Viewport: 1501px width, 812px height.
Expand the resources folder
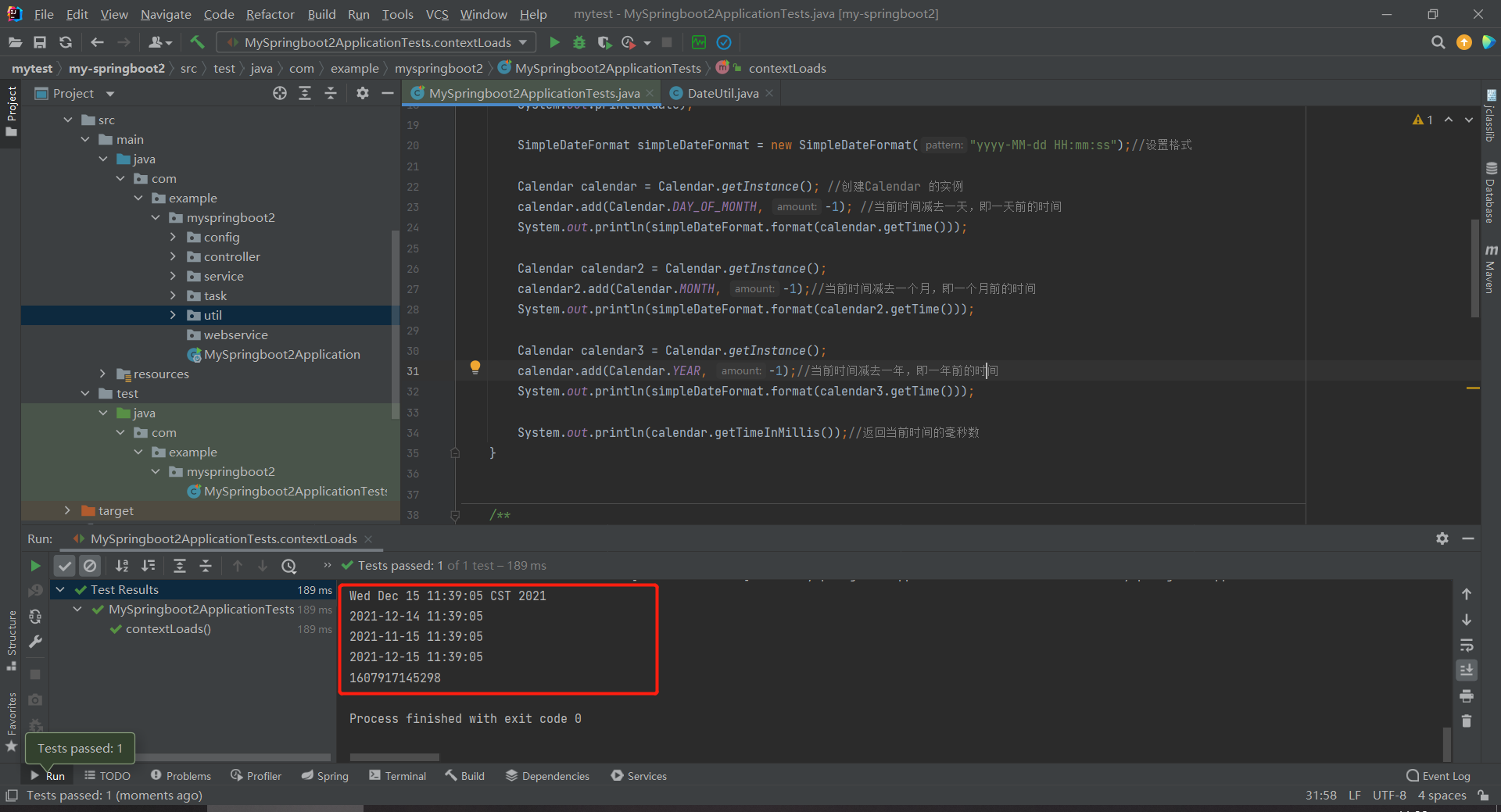point(102,374)
